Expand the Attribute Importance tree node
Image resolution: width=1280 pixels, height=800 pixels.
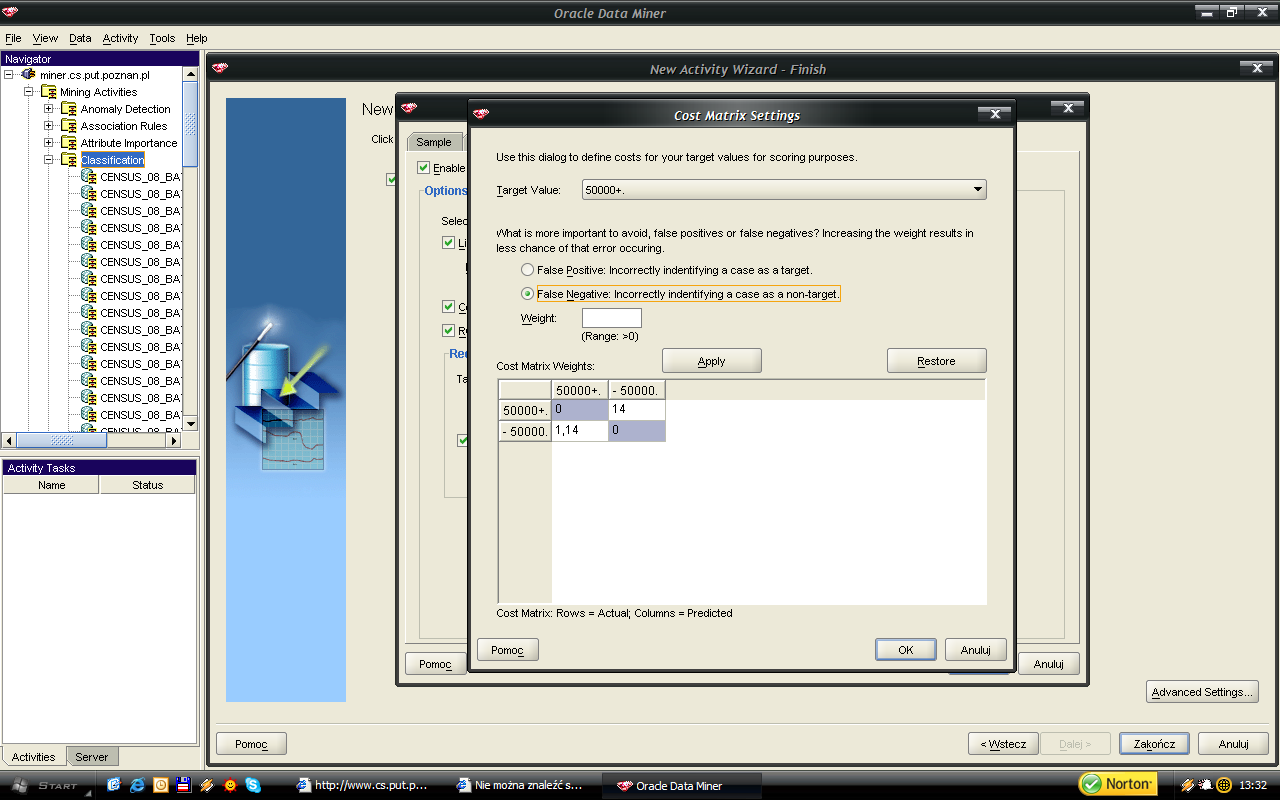coord(49,143)
